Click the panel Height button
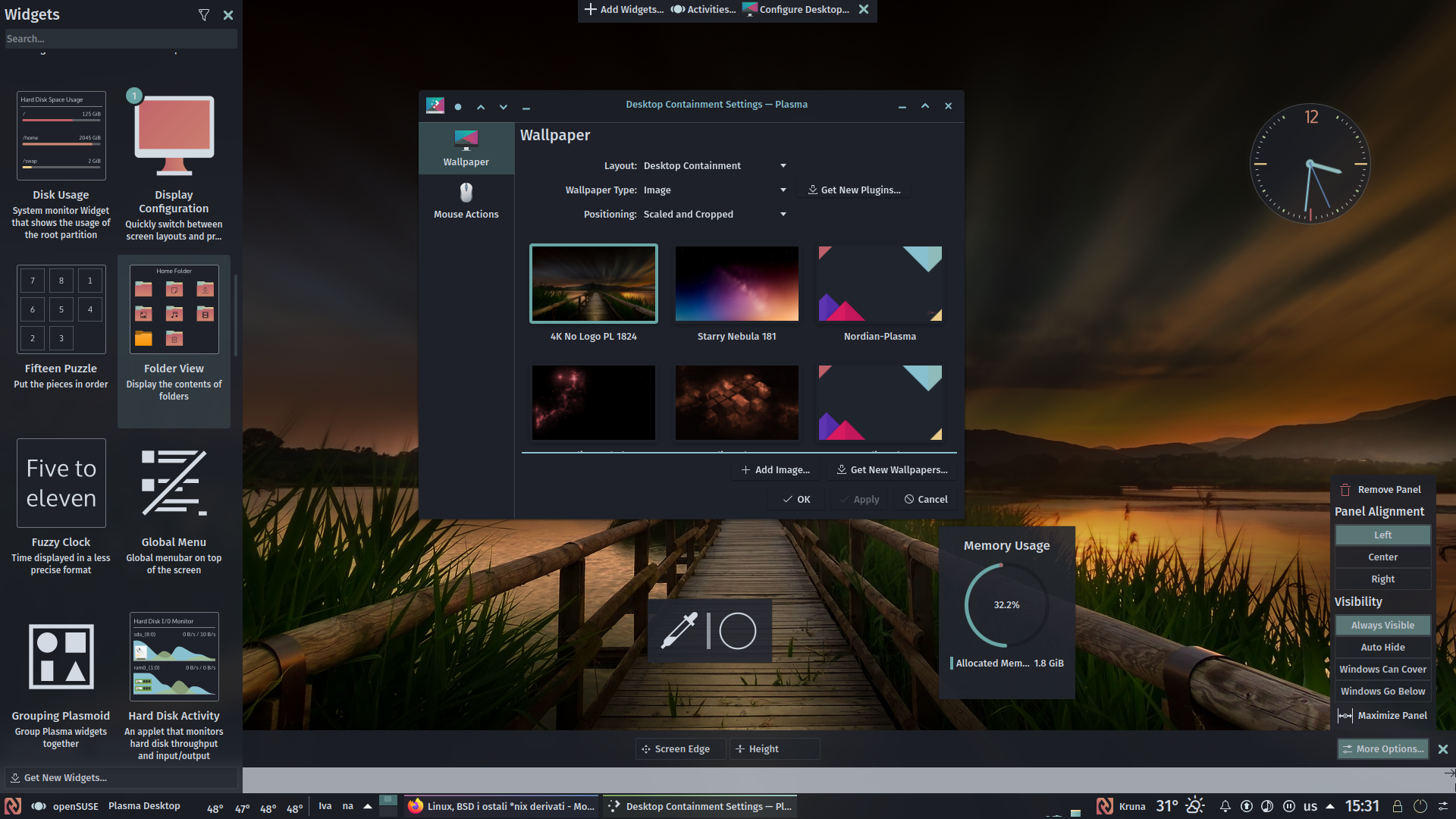 click(x=774, y=749)
